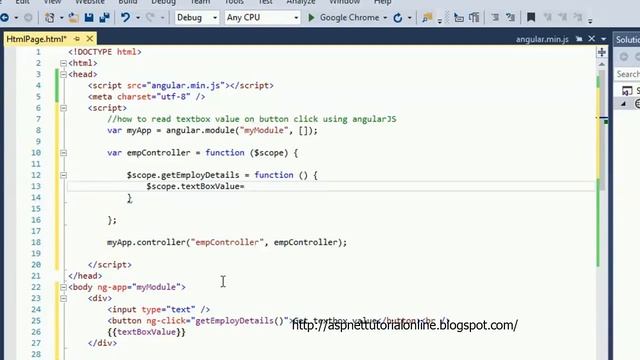Collapse the html tag on line 2
The height and width of the screenshot is (360, 640).
click(x=63, y=63)
